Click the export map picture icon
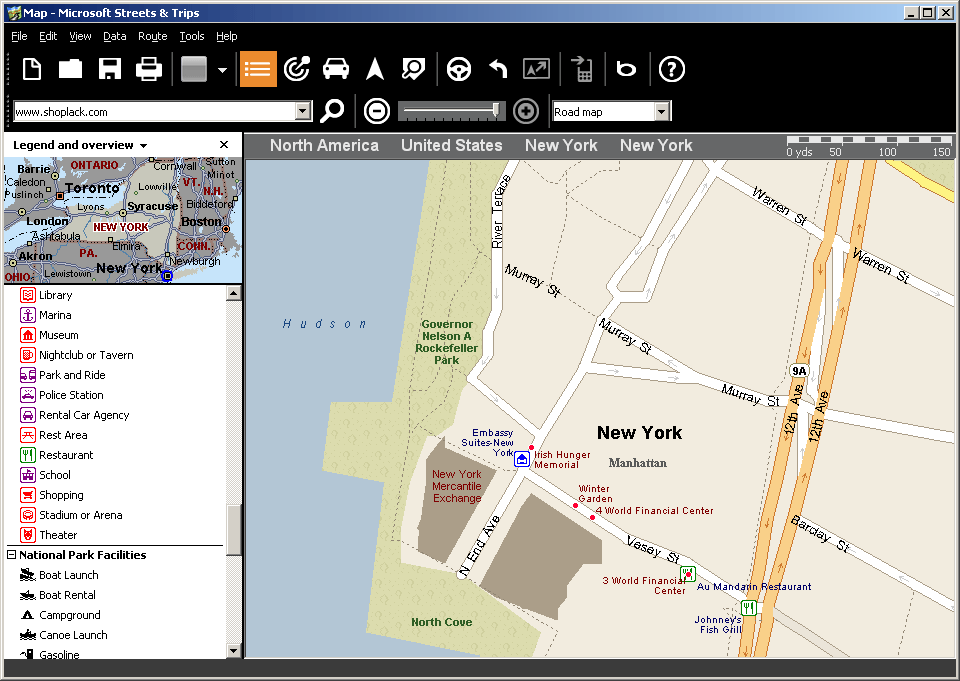Image resolution: width=960 pixels, height=681 pixels. pyautogui.click(x=536, y=69)
